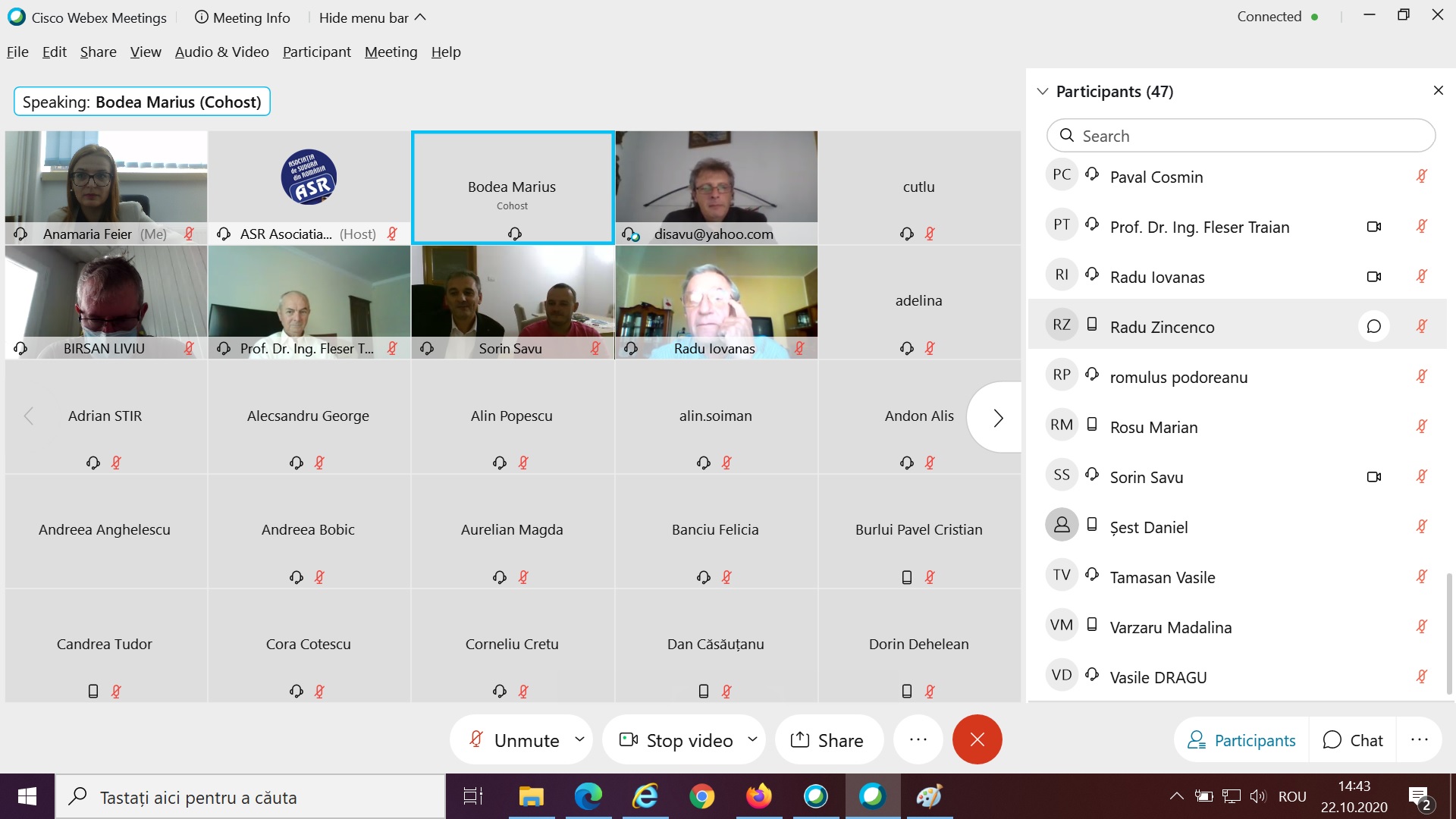Open the Audio & Video menu
The width and height of the screenshot is (1456, 819).
pyautogui.click(x=221, y=52)
